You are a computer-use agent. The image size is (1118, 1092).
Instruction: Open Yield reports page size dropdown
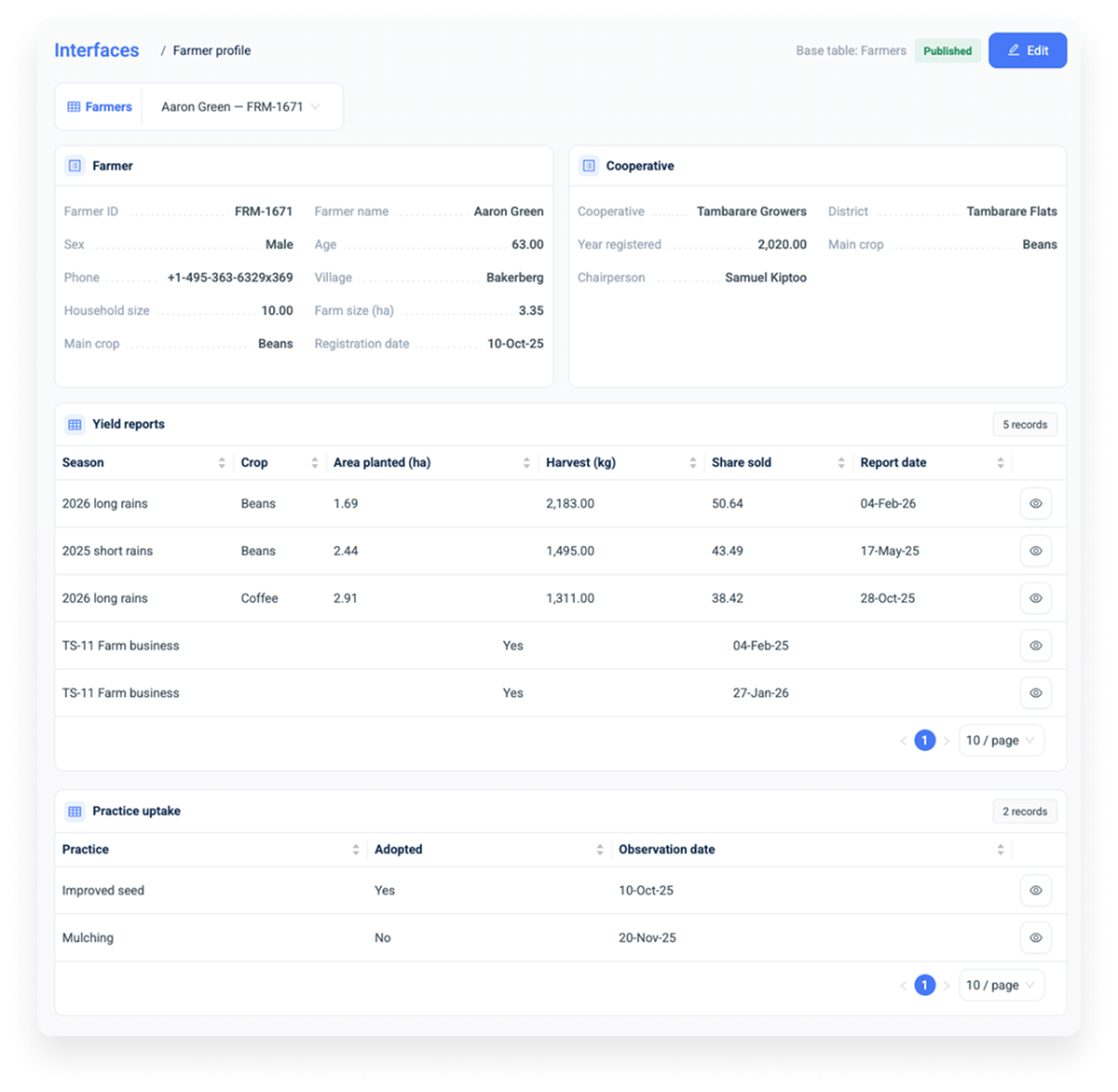pyautogui.click(x=1002, y=741)
